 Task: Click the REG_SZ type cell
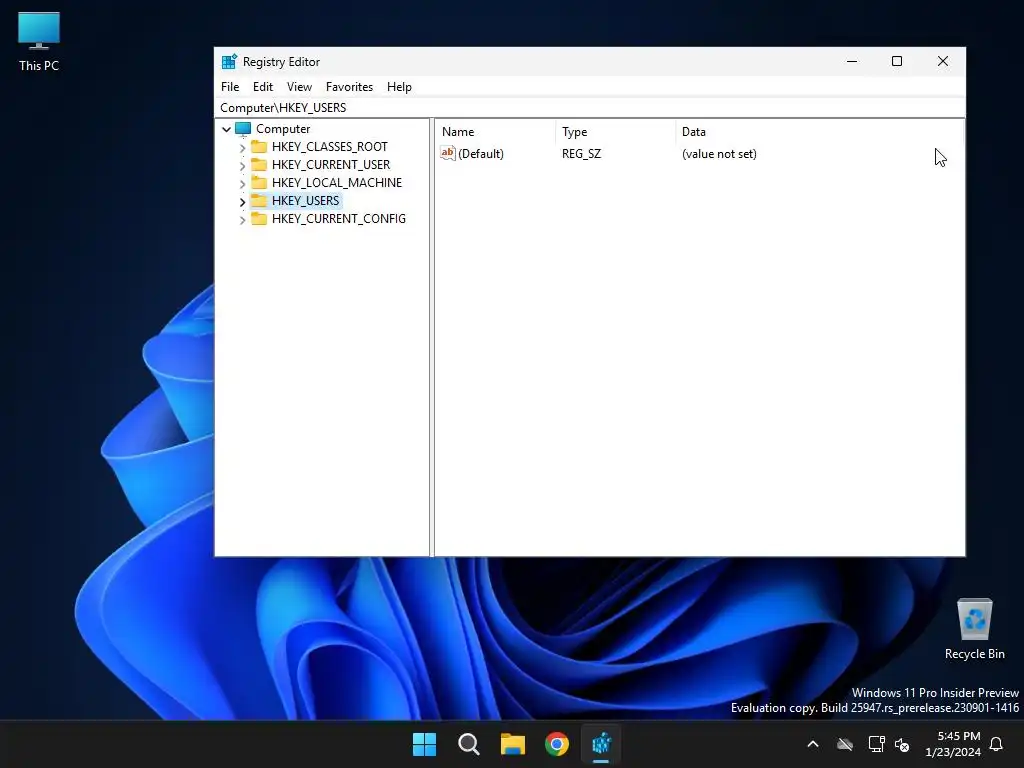click(x=581, y=154)
